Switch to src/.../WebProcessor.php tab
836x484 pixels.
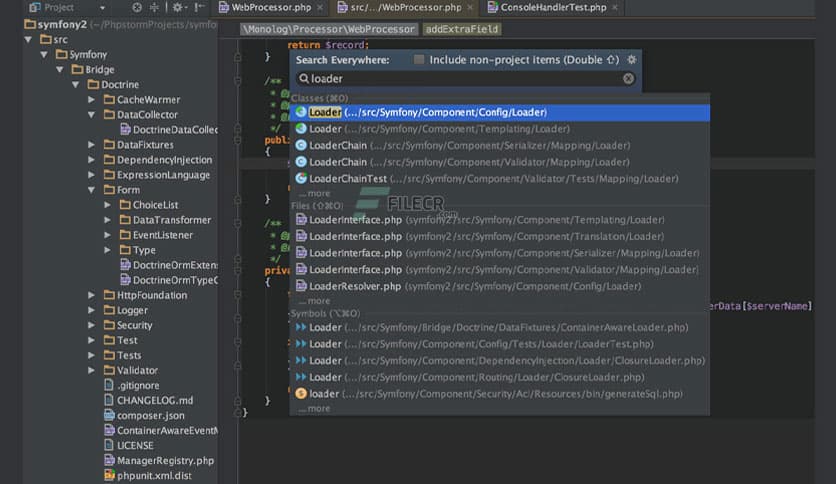[406, 7]
